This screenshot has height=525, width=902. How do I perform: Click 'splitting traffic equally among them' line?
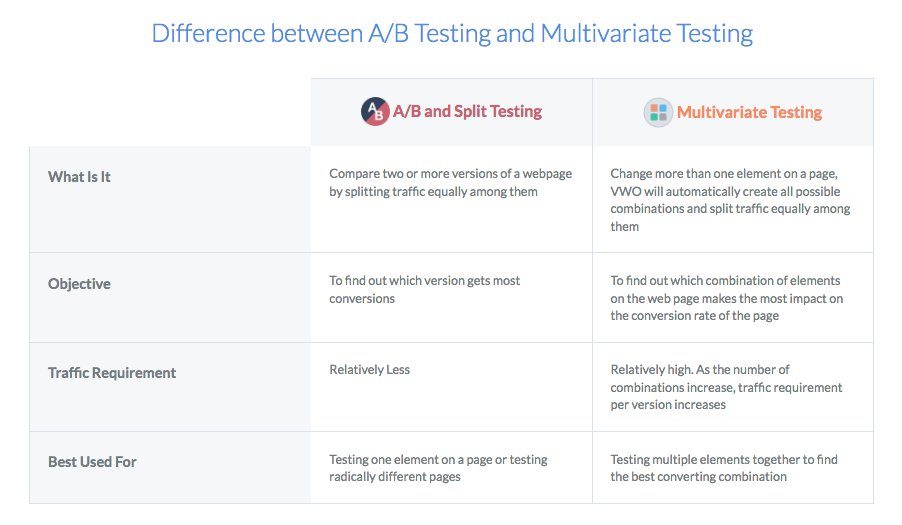click(433, 191)
